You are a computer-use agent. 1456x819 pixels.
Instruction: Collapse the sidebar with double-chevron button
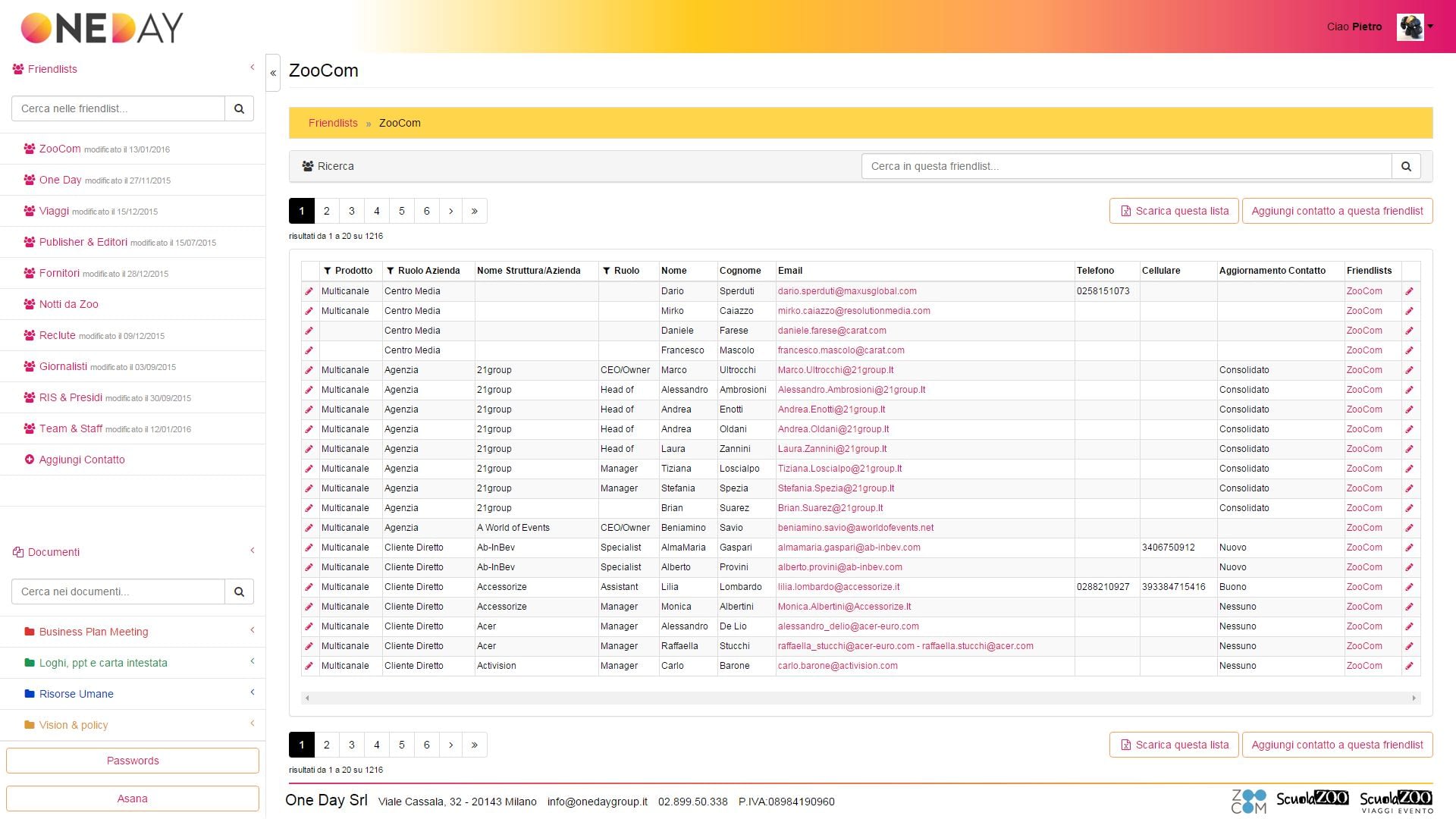[273, 74]
